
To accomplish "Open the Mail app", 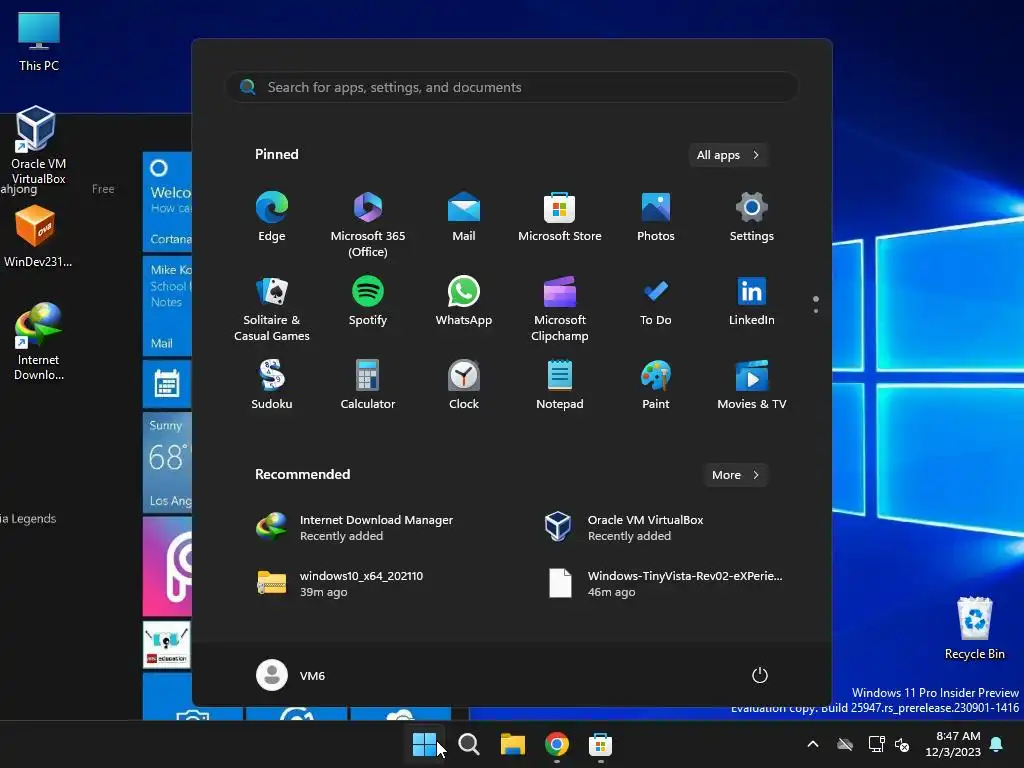I will coord(464,217).
